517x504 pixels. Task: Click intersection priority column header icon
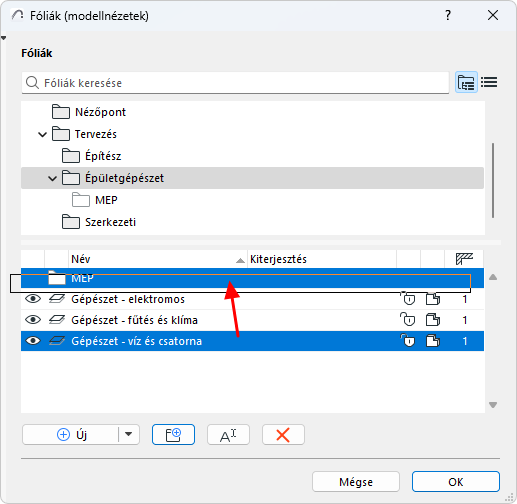(x=464, y=259)
